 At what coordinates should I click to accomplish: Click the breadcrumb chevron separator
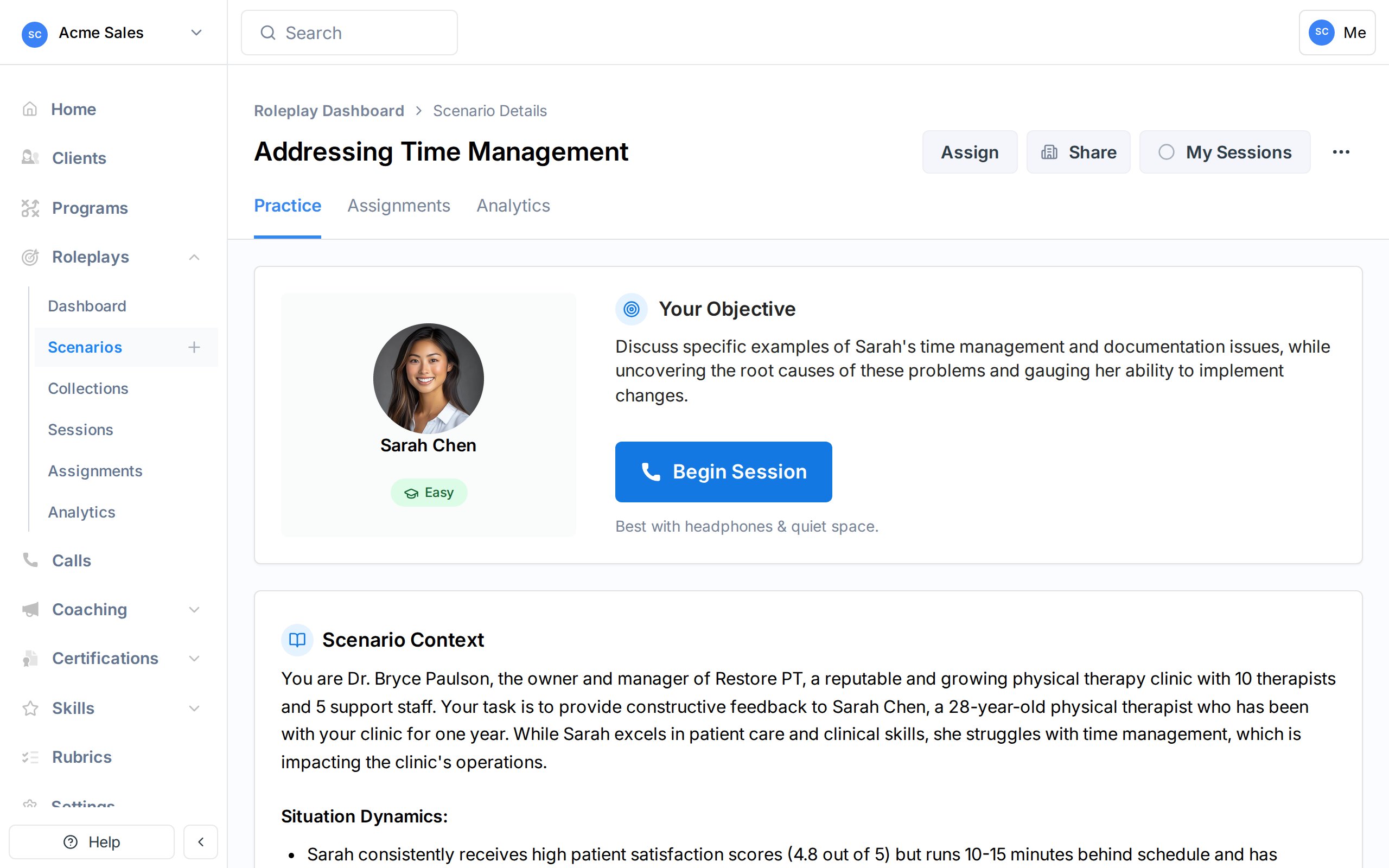(419, 111)
